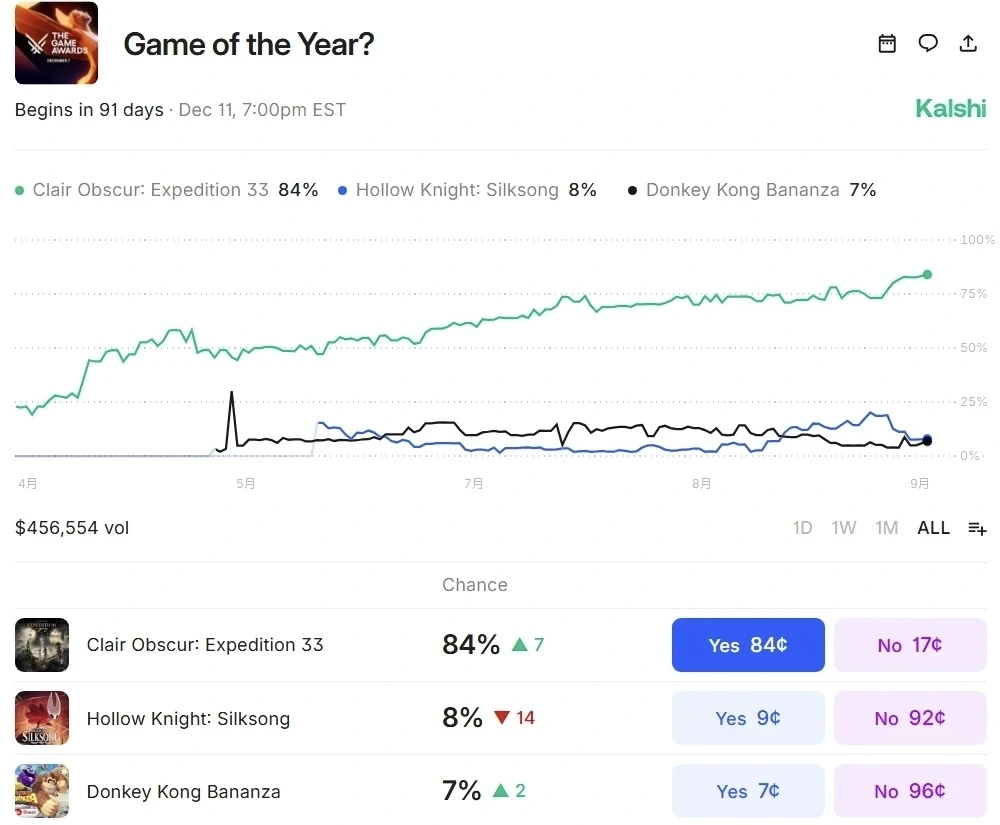1000x825 pixels.
Task: Click the green endpoint marker on chart
Action: tap(927, 274)
